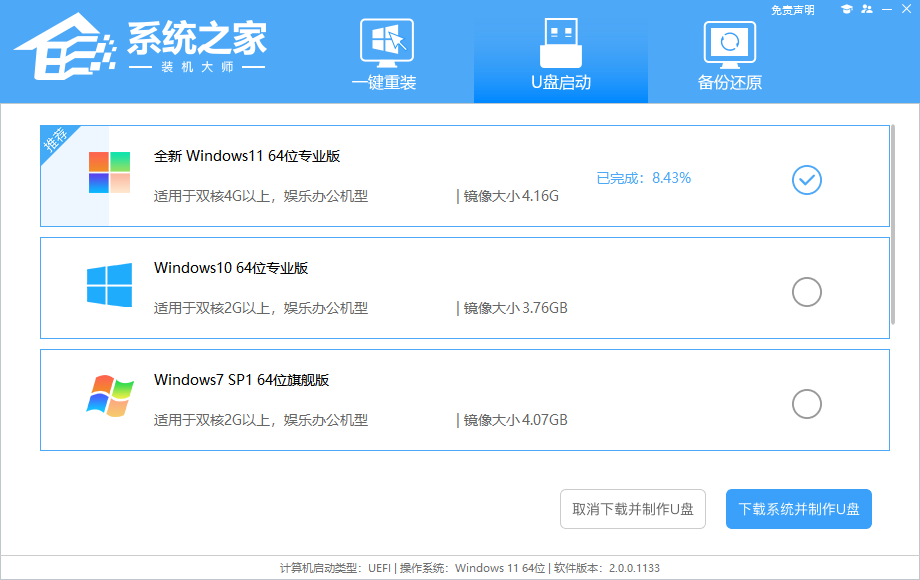Viewport: 920px width, 580px height.
Task: Select the Windows 7 SP1 radio button
Action: pos(806,404)
